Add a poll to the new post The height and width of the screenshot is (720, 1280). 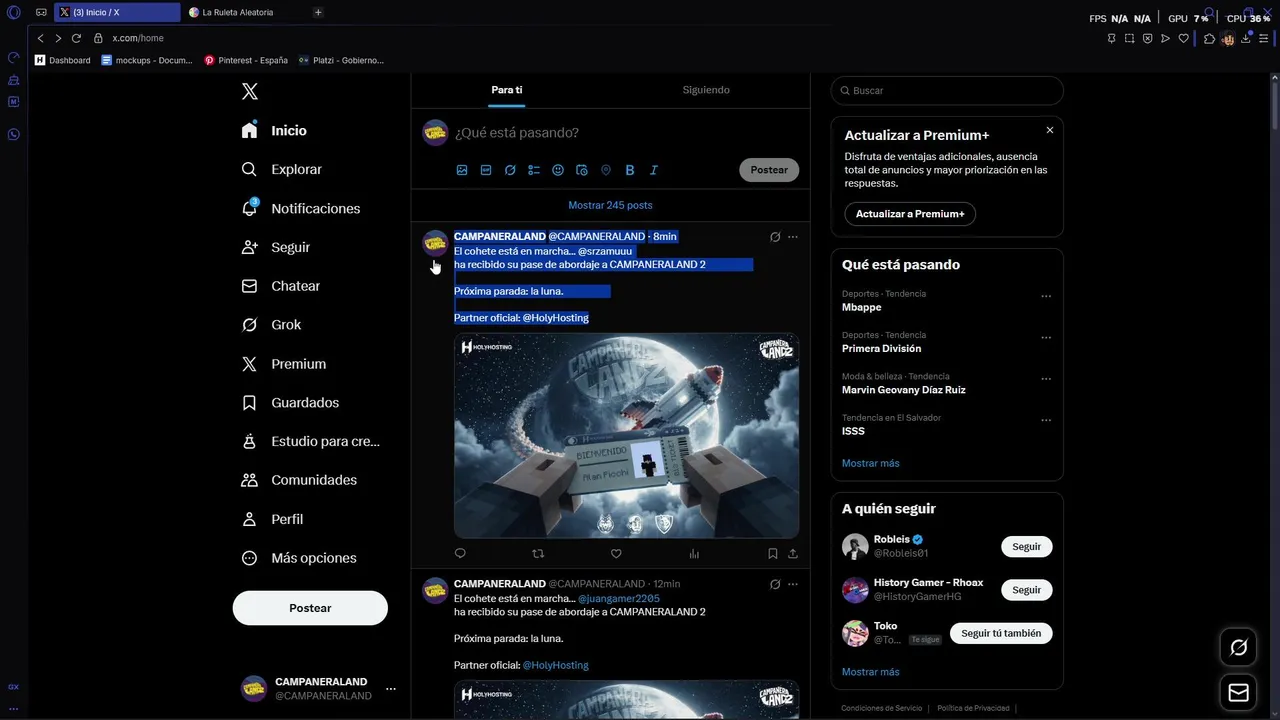click(534, 170)
